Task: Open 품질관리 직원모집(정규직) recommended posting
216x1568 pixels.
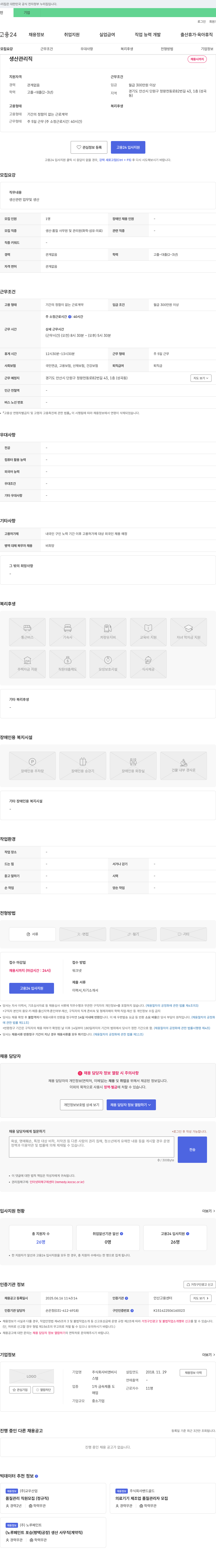Action: point(27,1499)
